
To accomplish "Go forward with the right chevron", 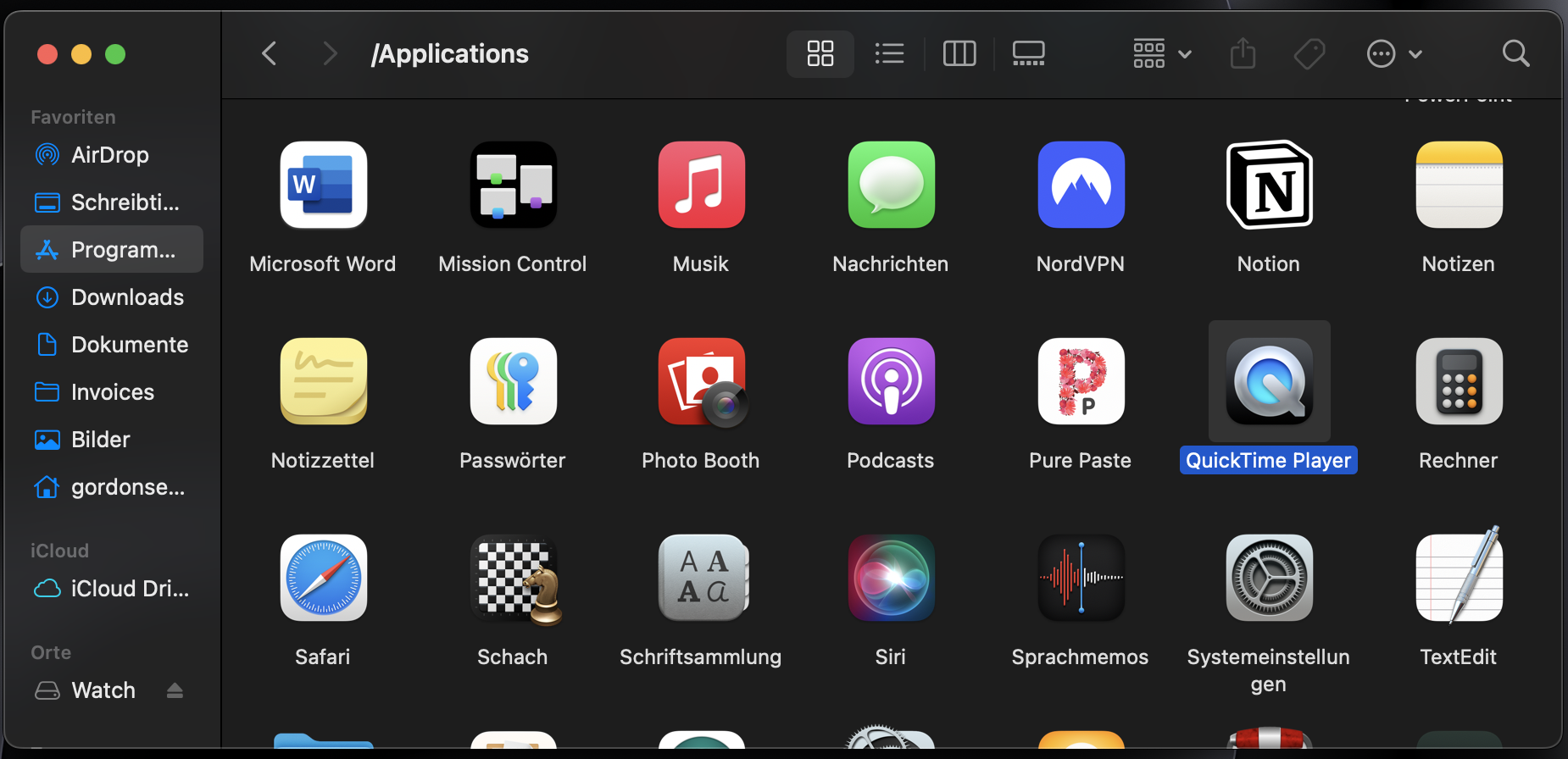I will point(330,54).
